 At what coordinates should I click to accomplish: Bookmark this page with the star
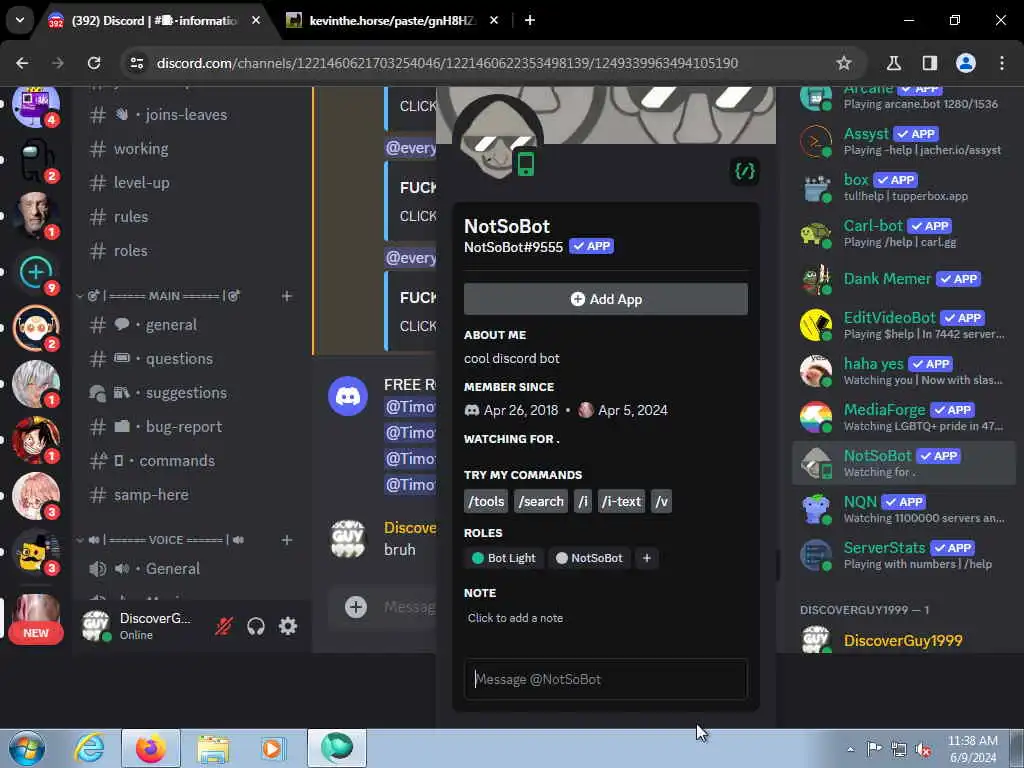pos(844,63)
